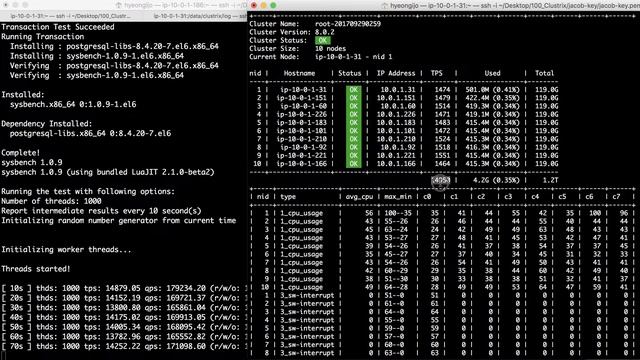640x360 pixels.
Task: Click max_min value 100--35
Action: click(x=398, y=213)
